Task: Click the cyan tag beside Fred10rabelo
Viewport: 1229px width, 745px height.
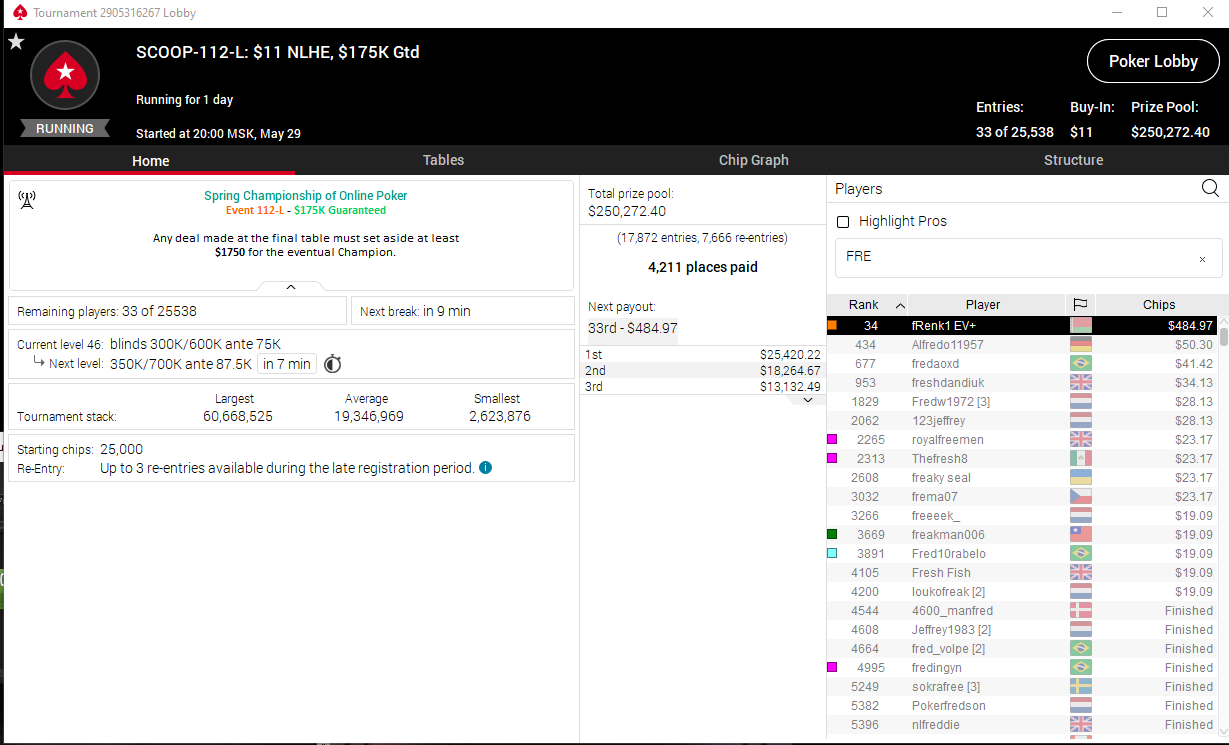Action: (832, 553)
